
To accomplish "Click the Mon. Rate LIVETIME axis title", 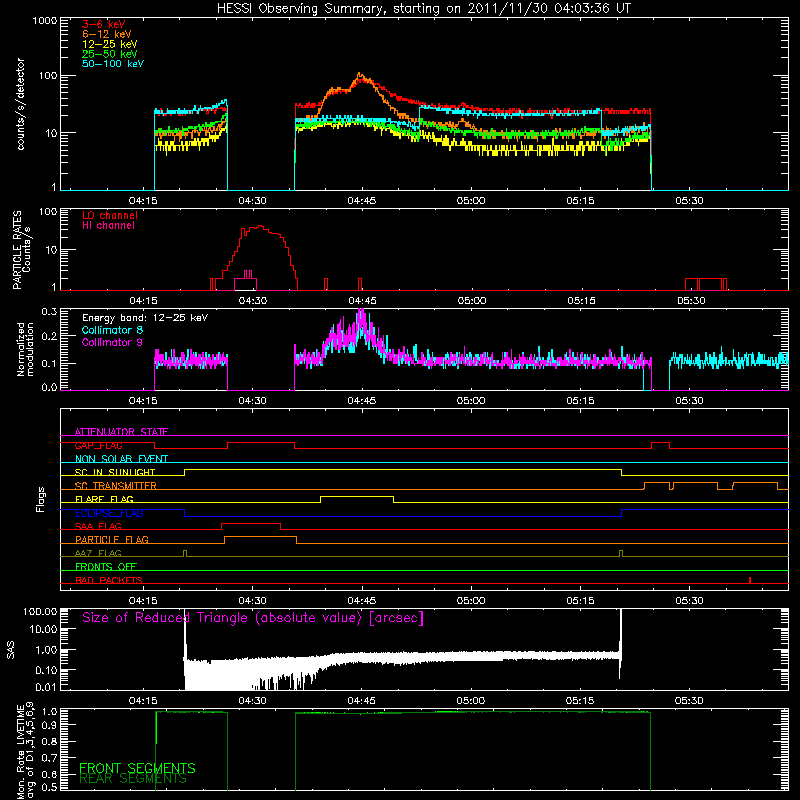I will coord(26,752).
